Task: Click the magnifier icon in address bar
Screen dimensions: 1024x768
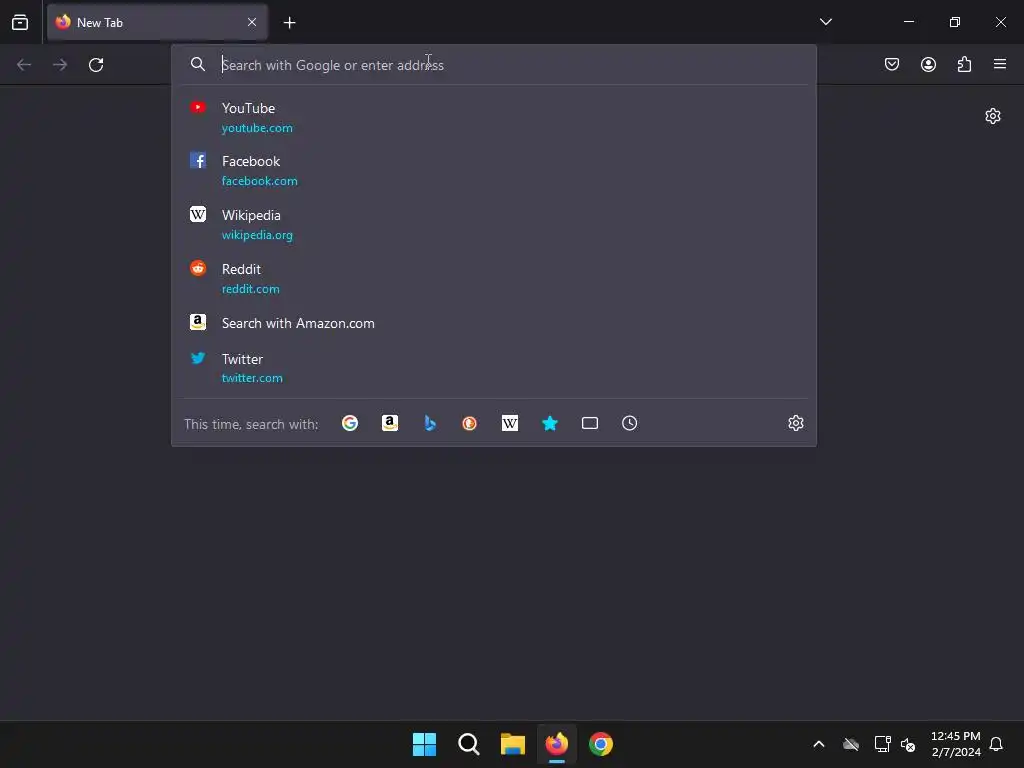Action: 198,64
